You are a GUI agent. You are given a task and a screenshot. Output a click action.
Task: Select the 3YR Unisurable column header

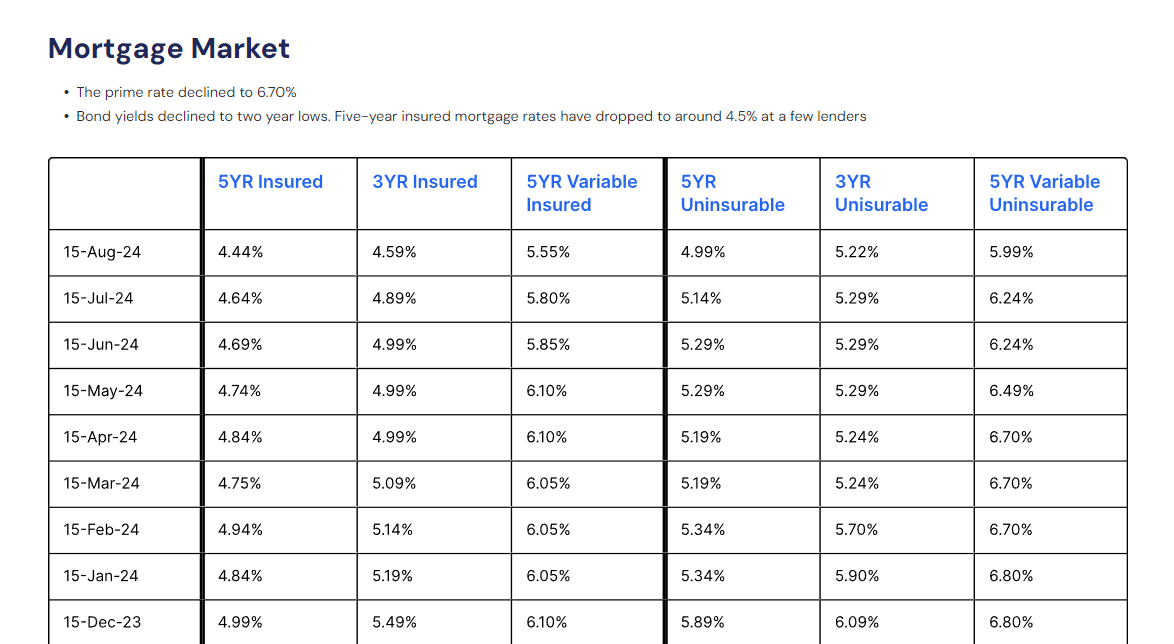coord(882,193)
